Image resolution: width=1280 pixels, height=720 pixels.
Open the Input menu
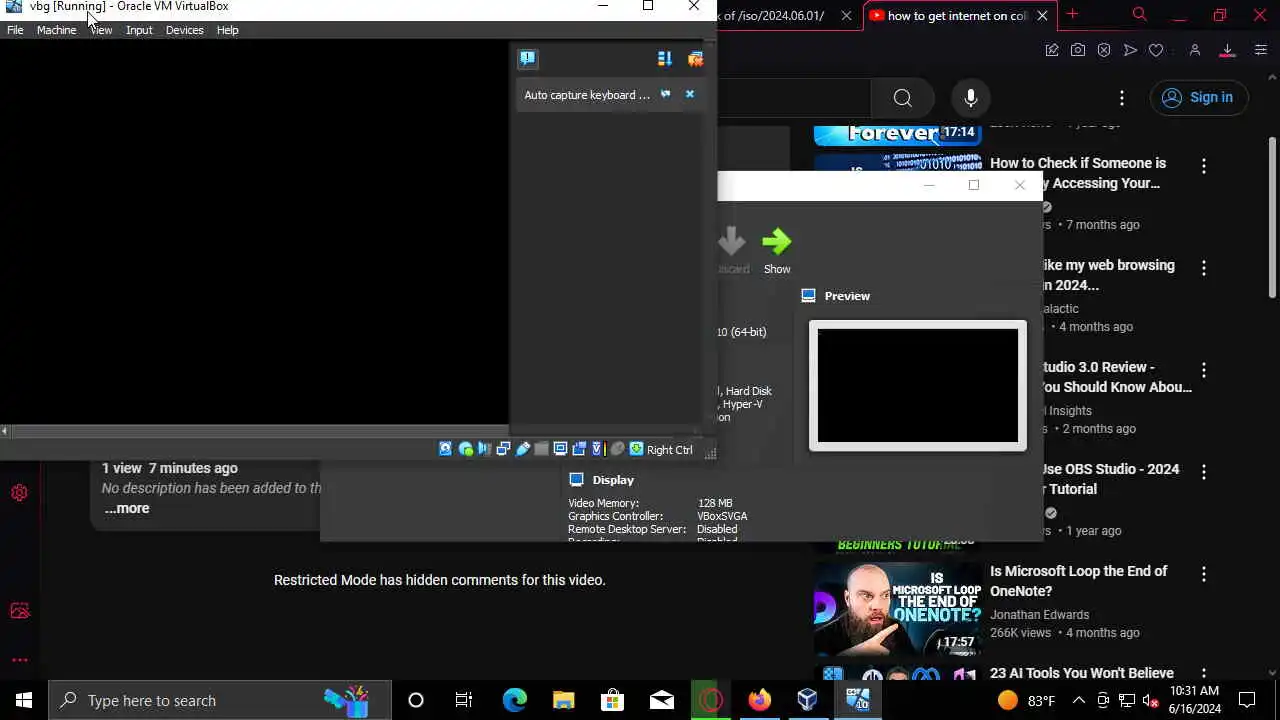[139, 30]
